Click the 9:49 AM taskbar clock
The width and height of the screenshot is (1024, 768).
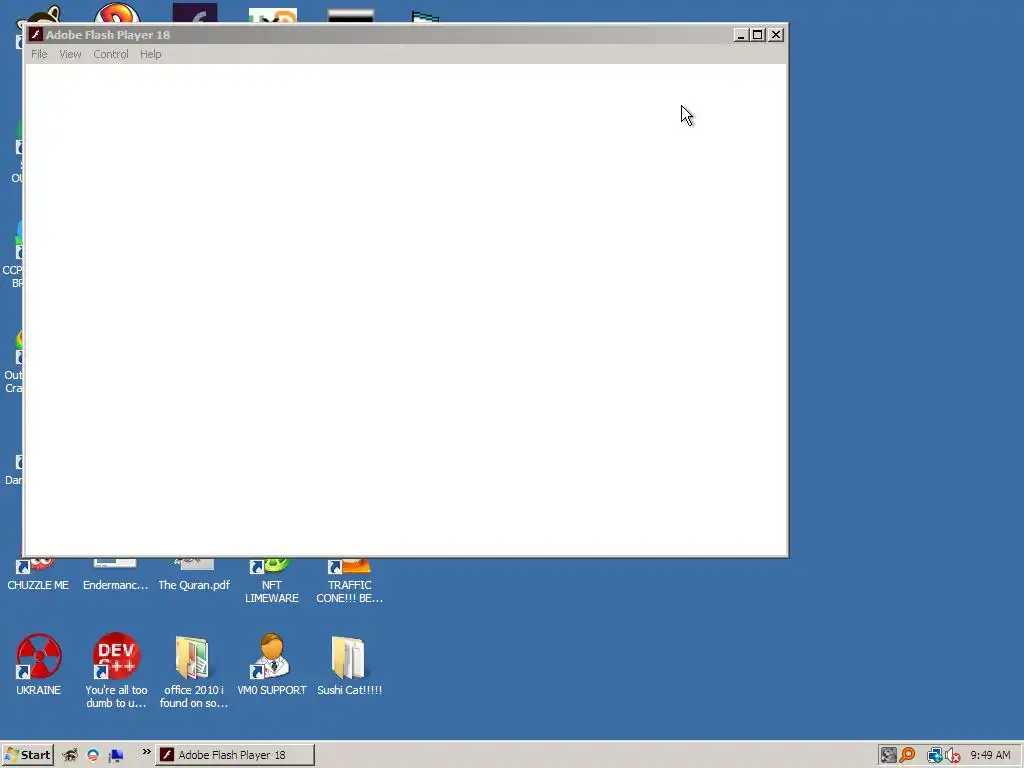(990, 755)
